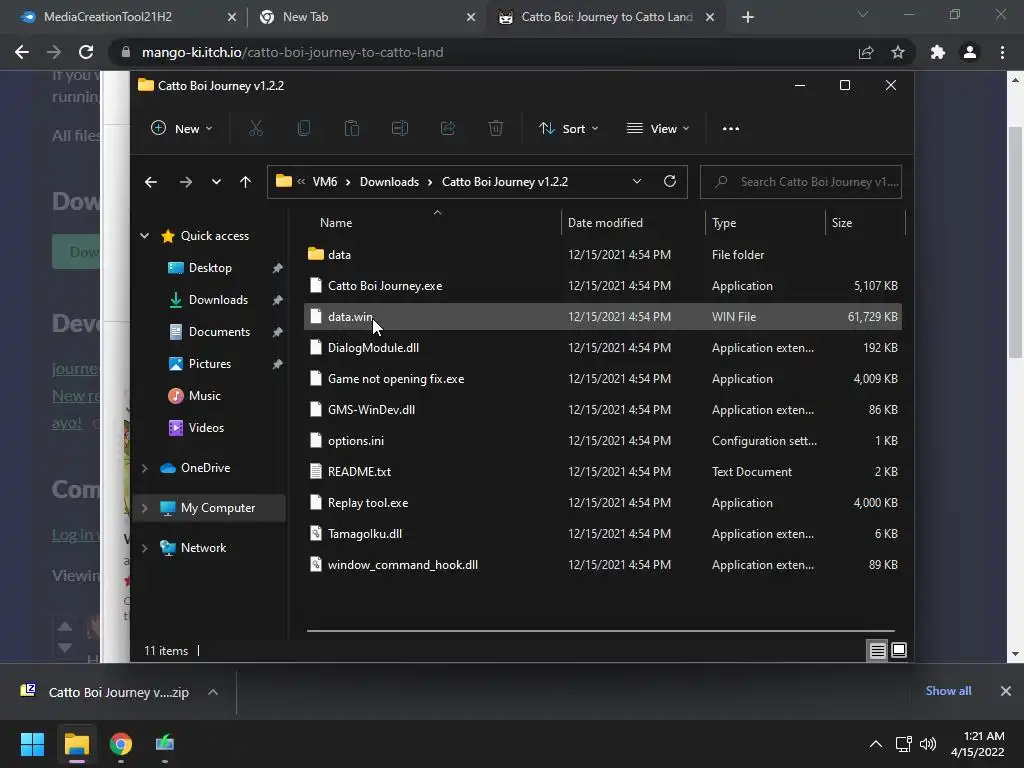The height and width of the screenshot is (768, 1024).
Task: Click Downloads in breadcrumb path
Action: [389, 182]
